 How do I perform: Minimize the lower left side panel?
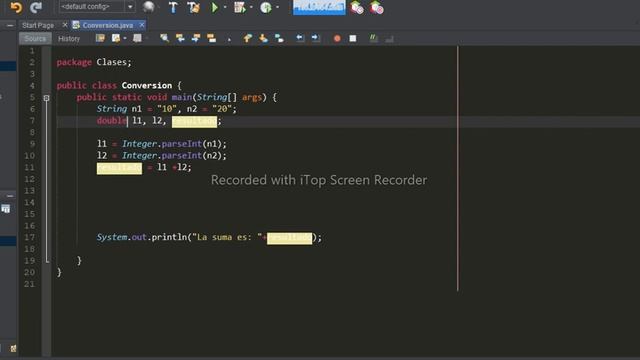[x=10, y=196]
